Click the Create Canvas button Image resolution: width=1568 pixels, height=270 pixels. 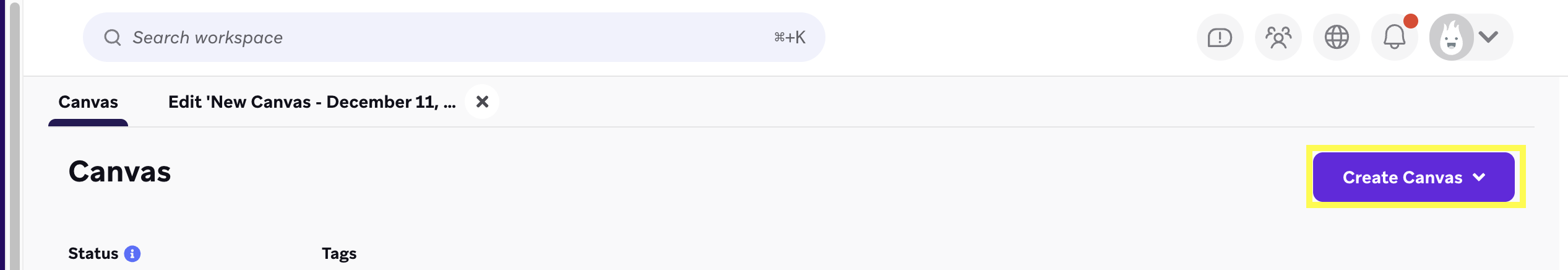(x=1402, y=178)
